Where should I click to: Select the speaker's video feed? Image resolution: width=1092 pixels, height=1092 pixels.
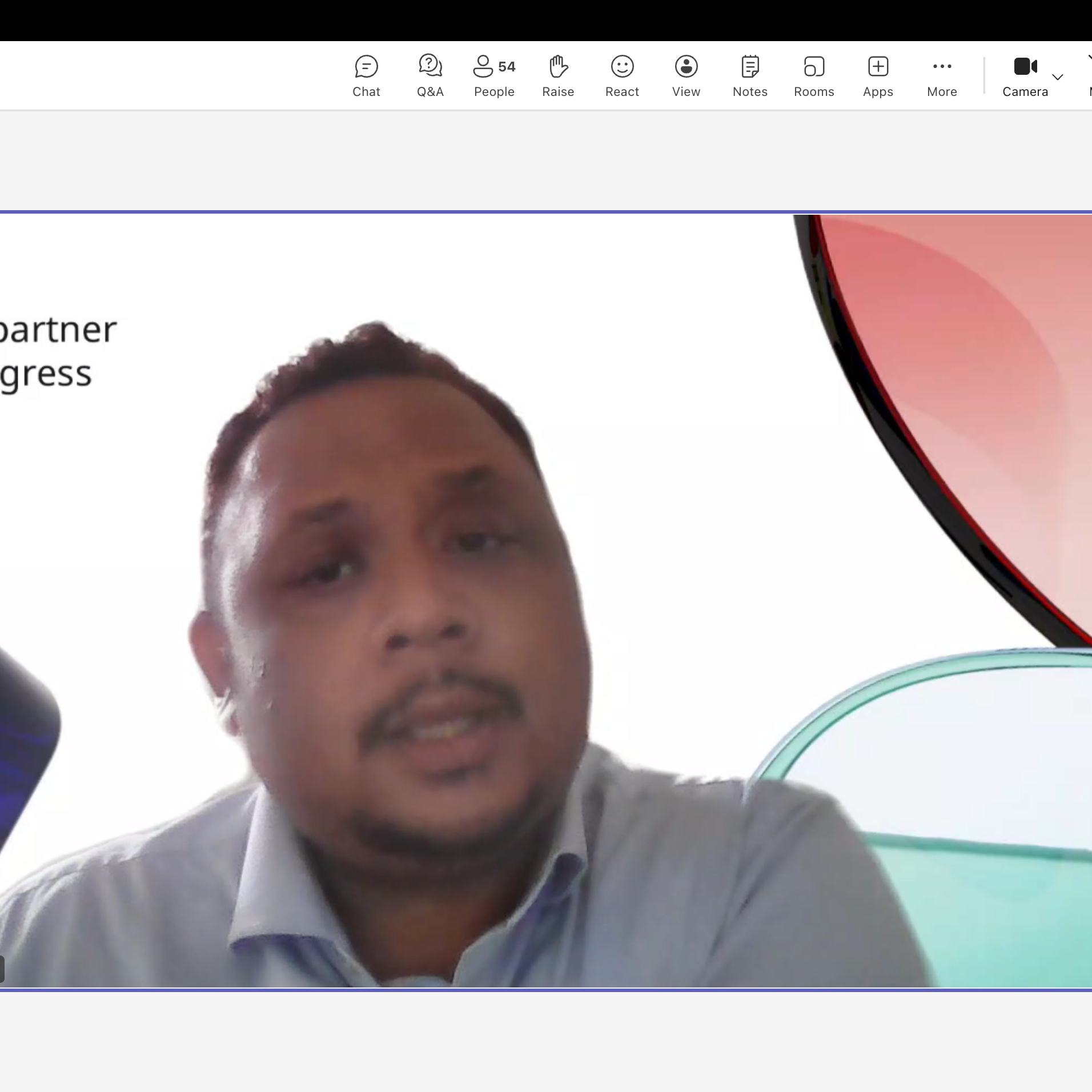click(400, 628)
